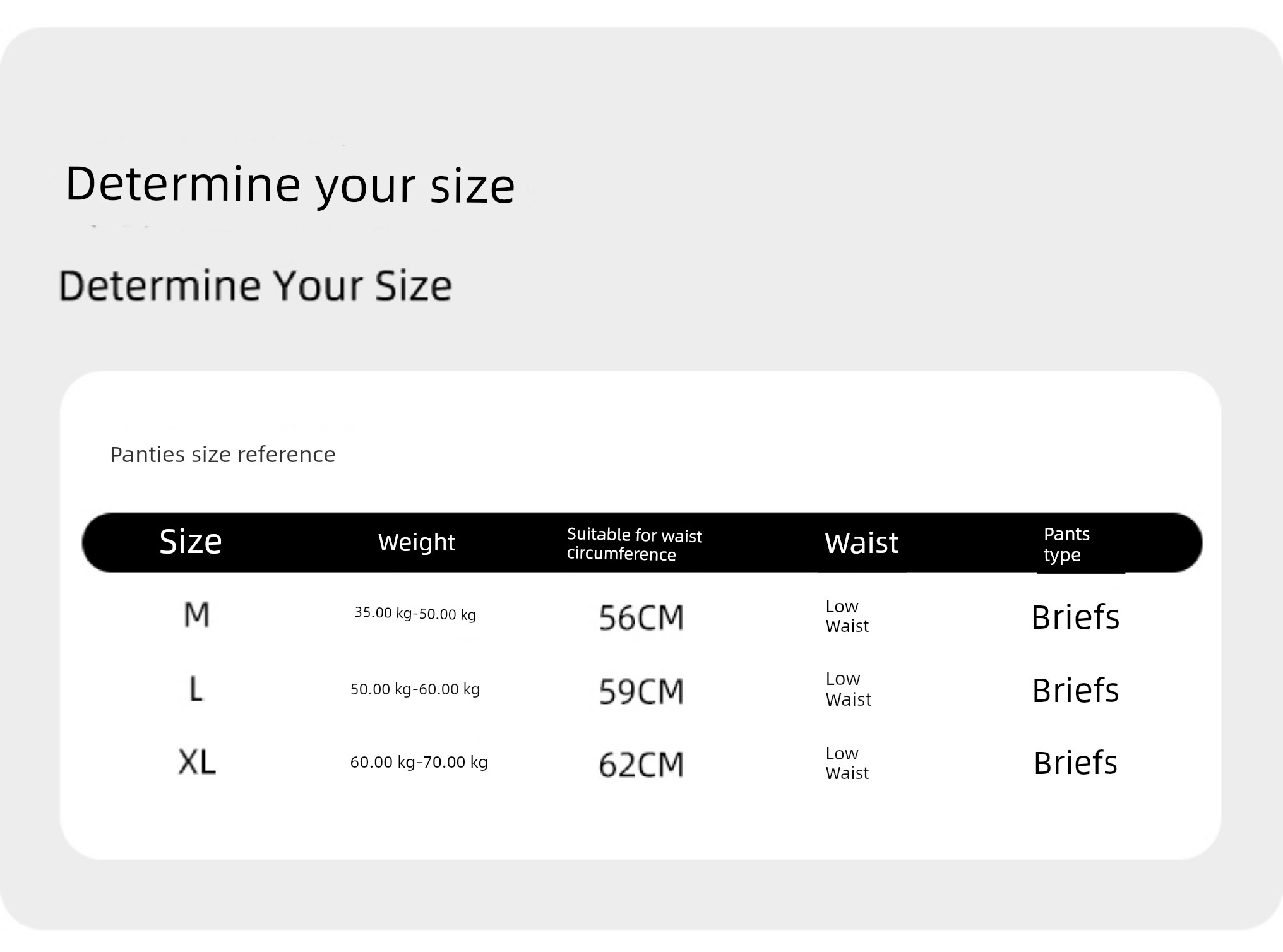The width and height of the screenshot is (1283, 952).
Task: Click the 'Pants type' column header
Action: click(x=1066, y=544)
